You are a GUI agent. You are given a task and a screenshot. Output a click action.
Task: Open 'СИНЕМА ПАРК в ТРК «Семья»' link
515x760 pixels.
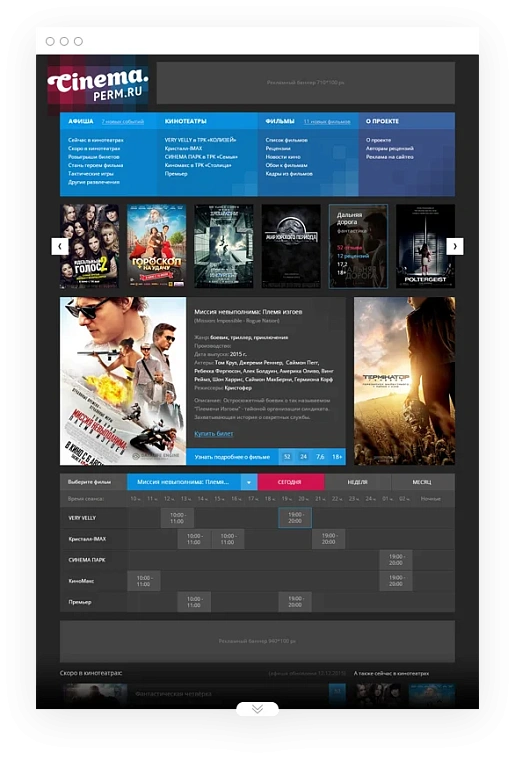[x=201, y=157]
